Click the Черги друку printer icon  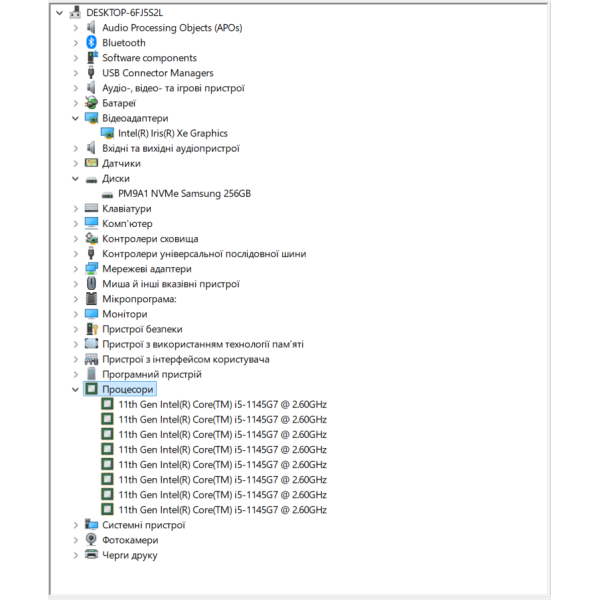pos(91,554)
